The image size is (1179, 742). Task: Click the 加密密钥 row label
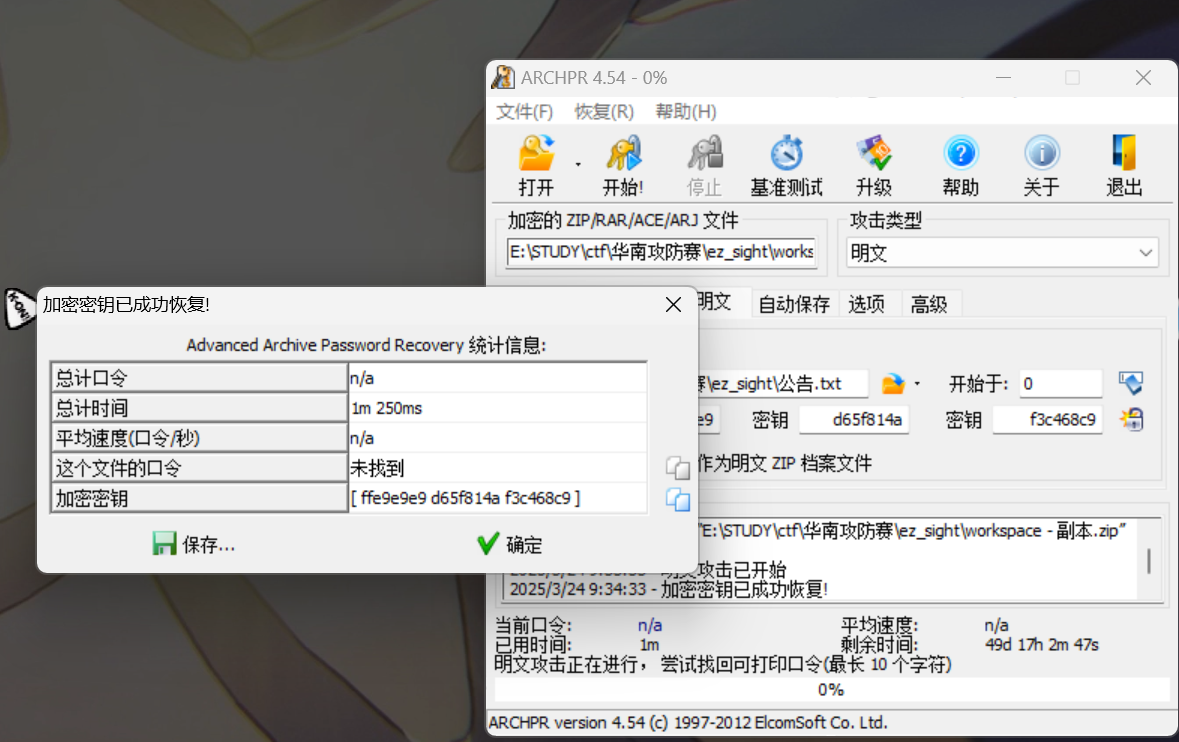(199, 498)
